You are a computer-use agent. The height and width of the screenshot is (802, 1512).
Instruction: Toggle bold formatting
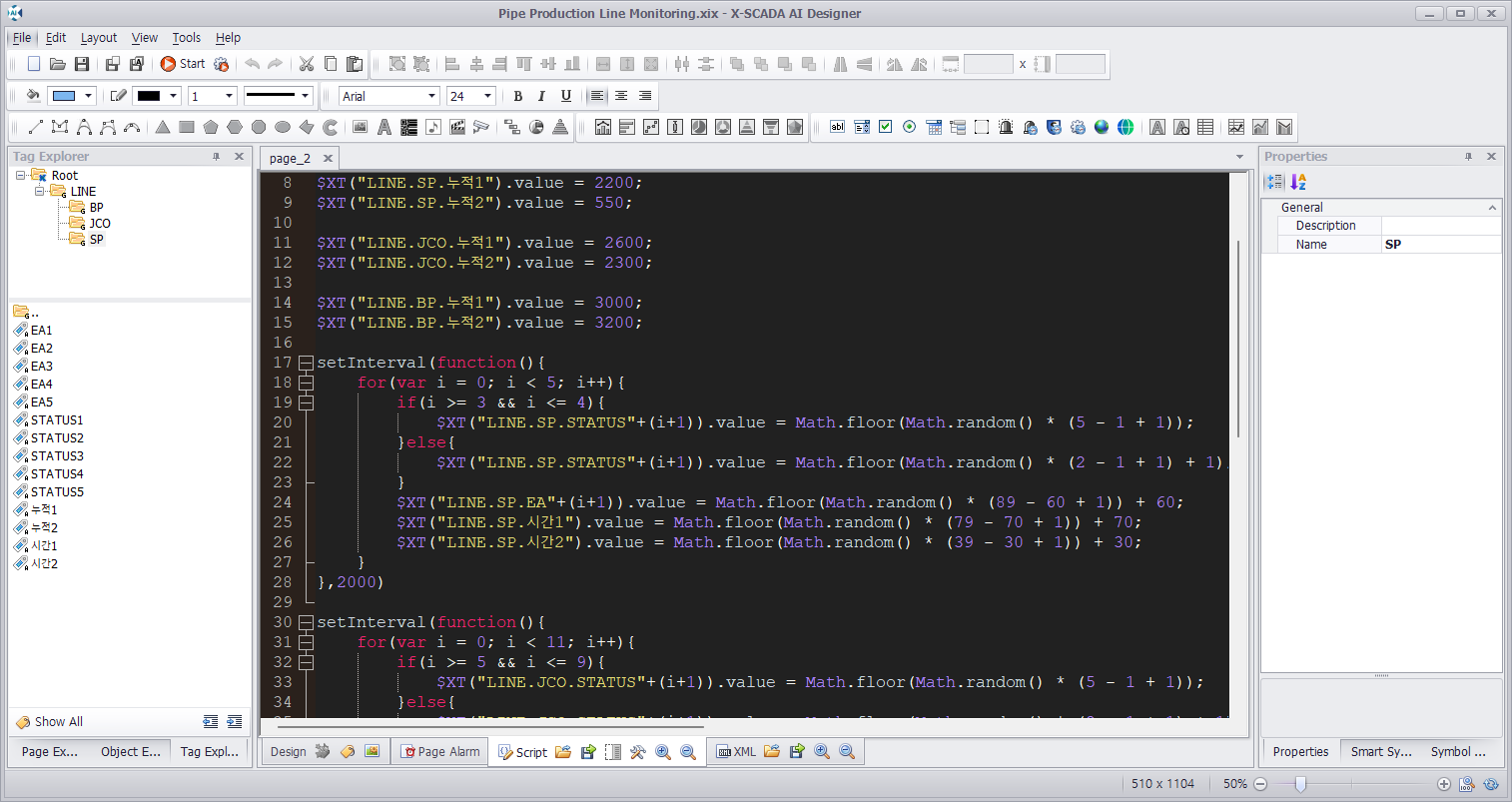(x=517, y=96)
